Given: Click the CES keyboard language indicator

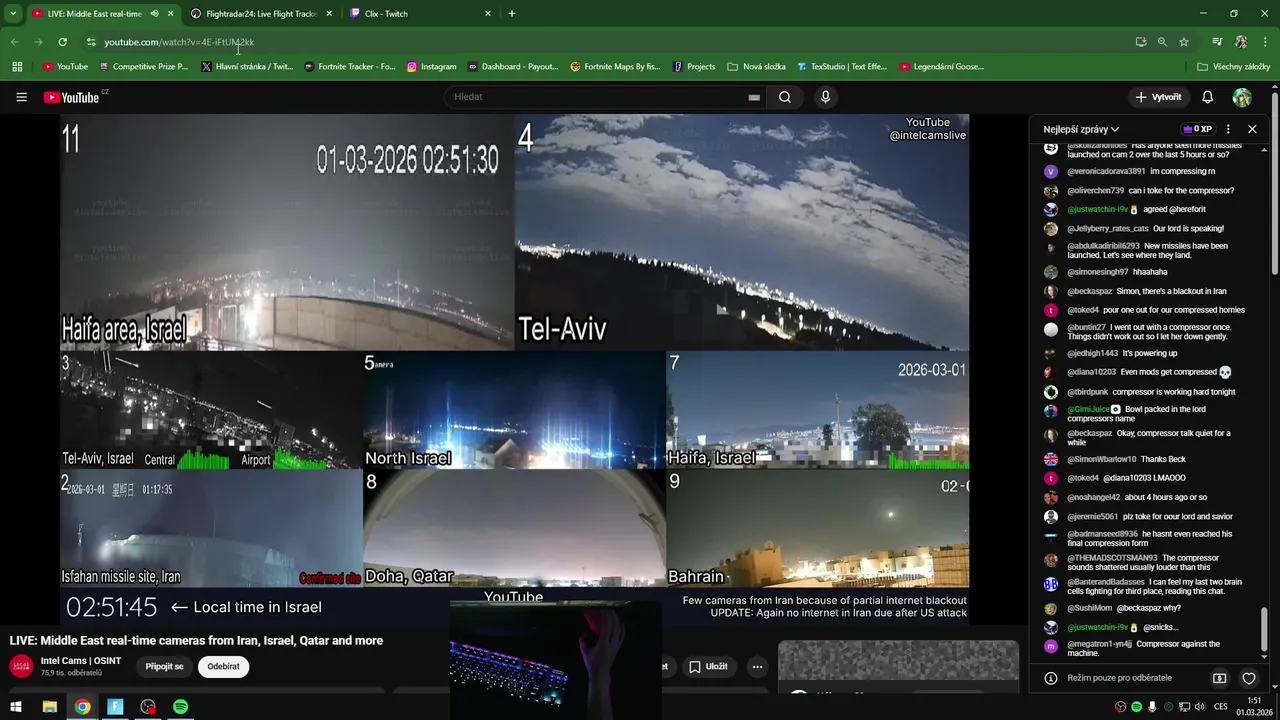Looking at the screenshot, I should click(x=1221, y=707).
